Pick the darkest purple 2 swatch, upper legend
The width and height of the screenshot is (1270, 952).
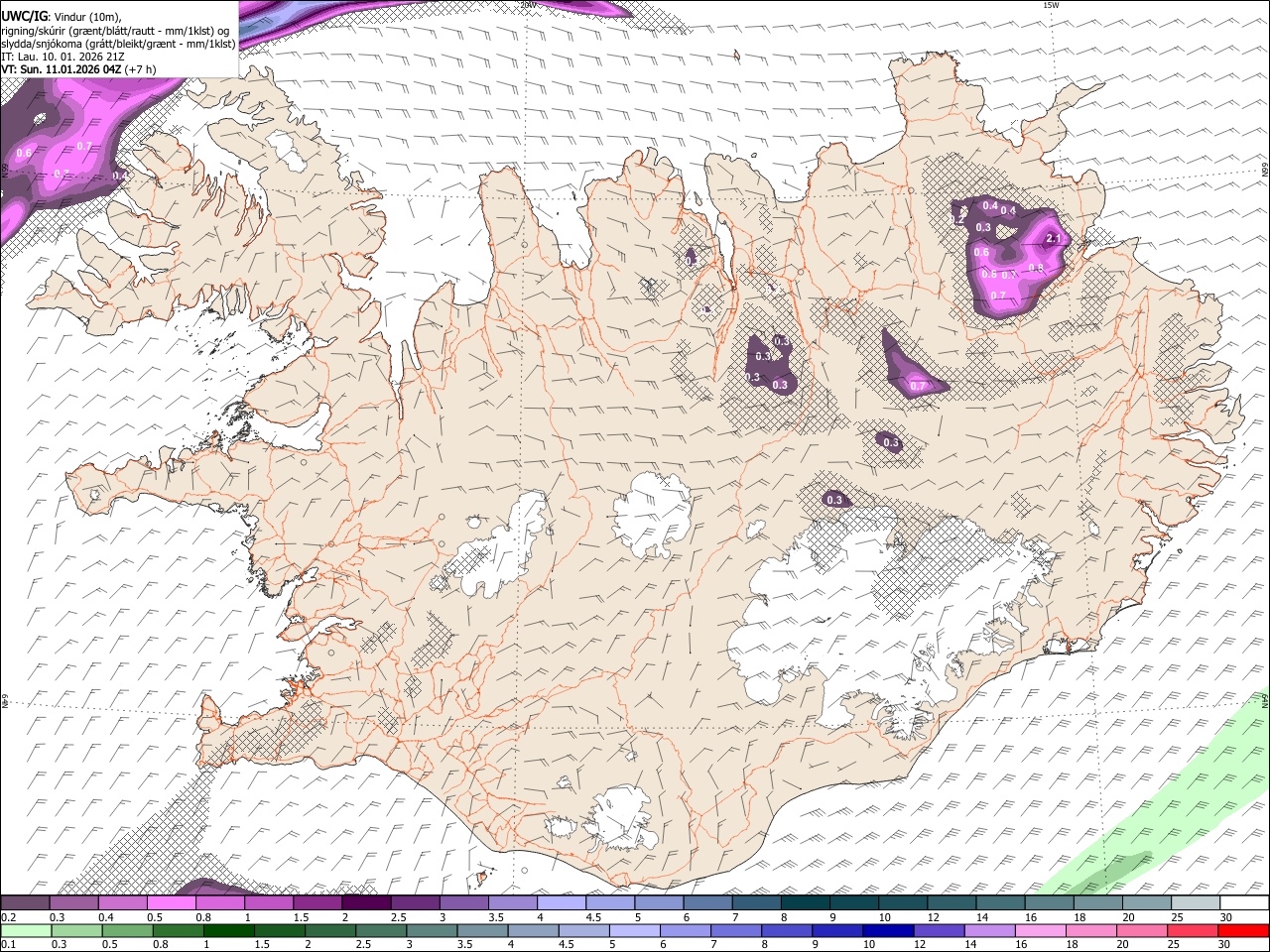pos(366,903)
